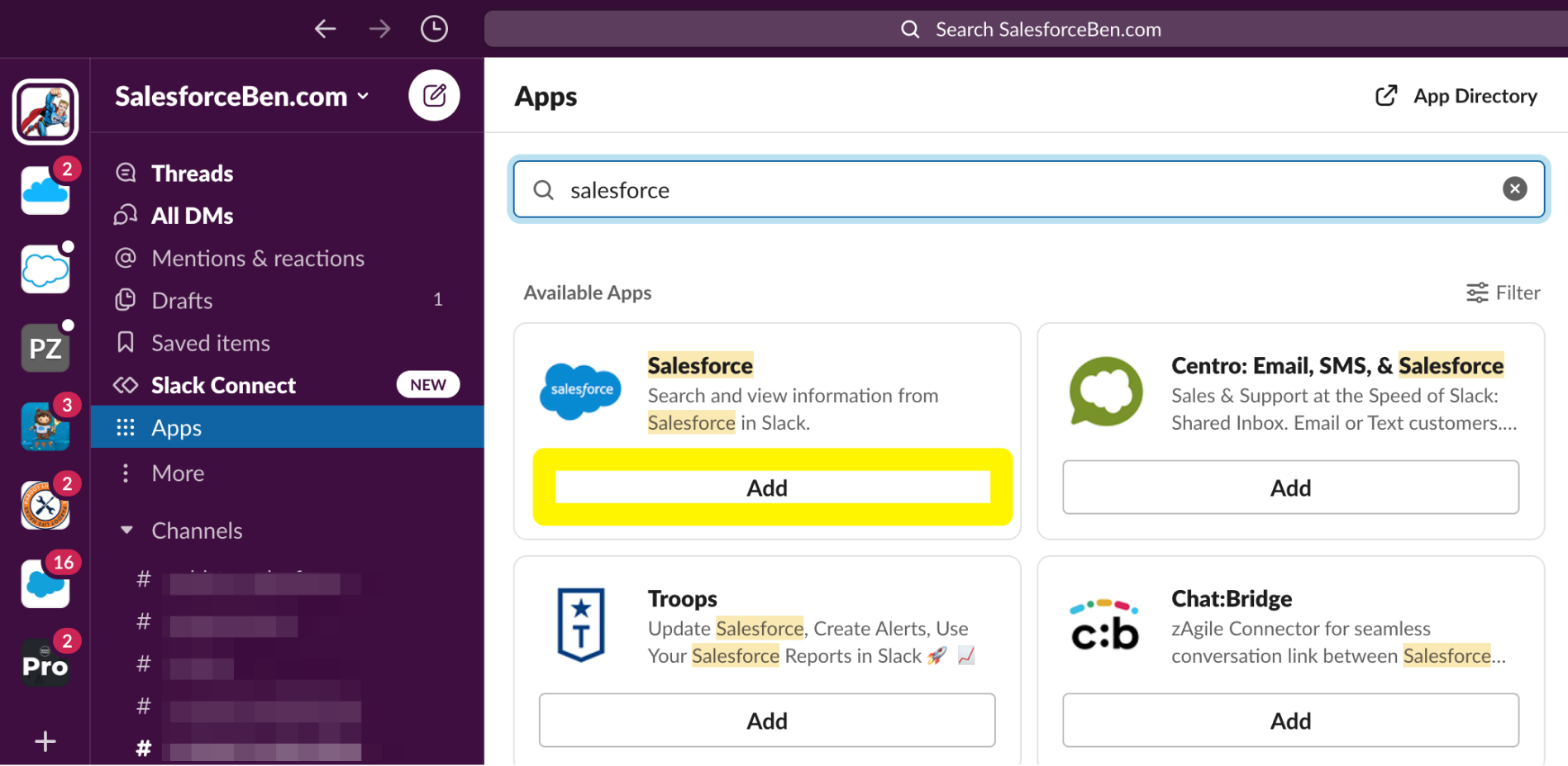Click the c:b Chat:Bridge logo
The height and width of the screenshot is (766, 1568).
[1104, 625]
